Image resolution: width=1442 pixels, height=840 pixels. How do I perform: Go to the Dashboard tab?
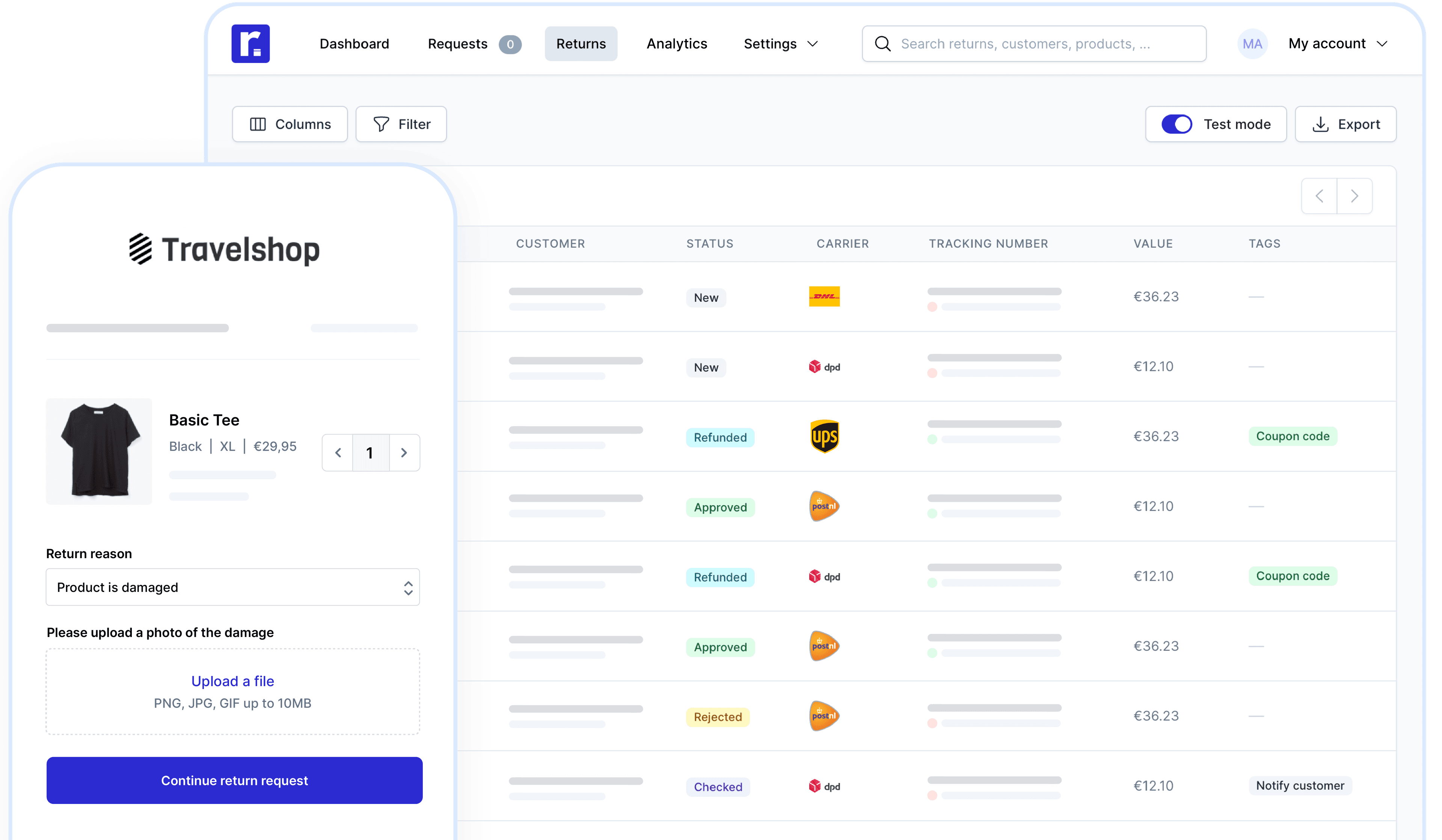point(354,44)
